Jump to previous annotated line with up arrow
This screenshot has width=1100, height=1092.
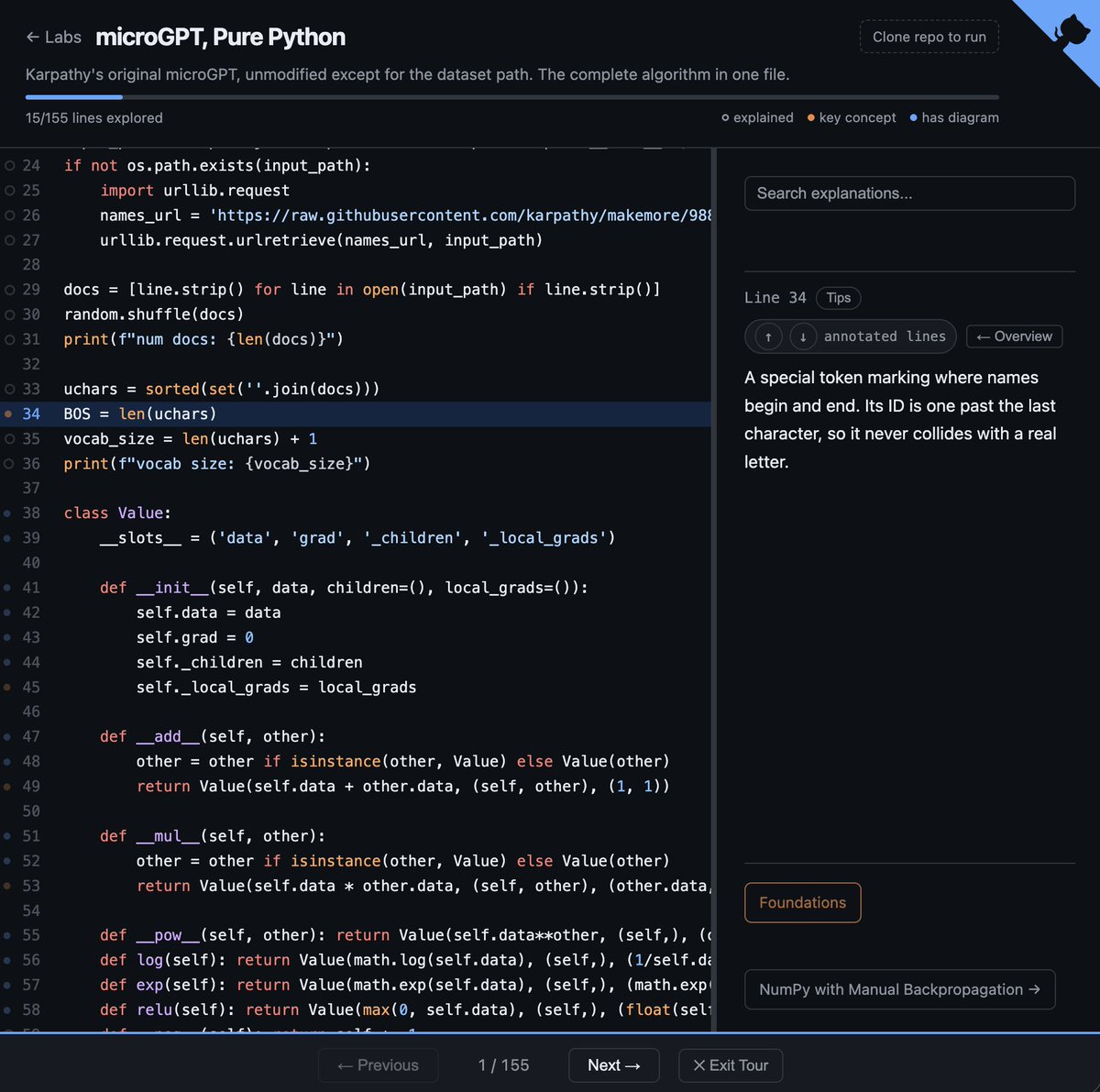tap(768, 336)
